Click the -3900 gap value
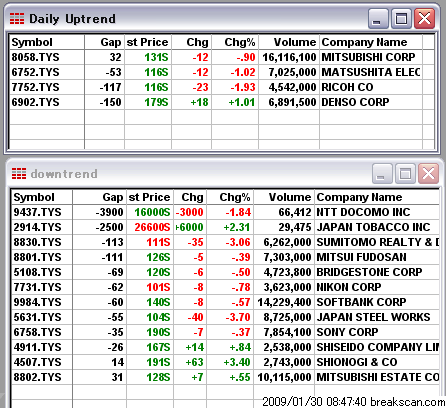The width and height of the screenshot is (446, 408). [109, 212]
